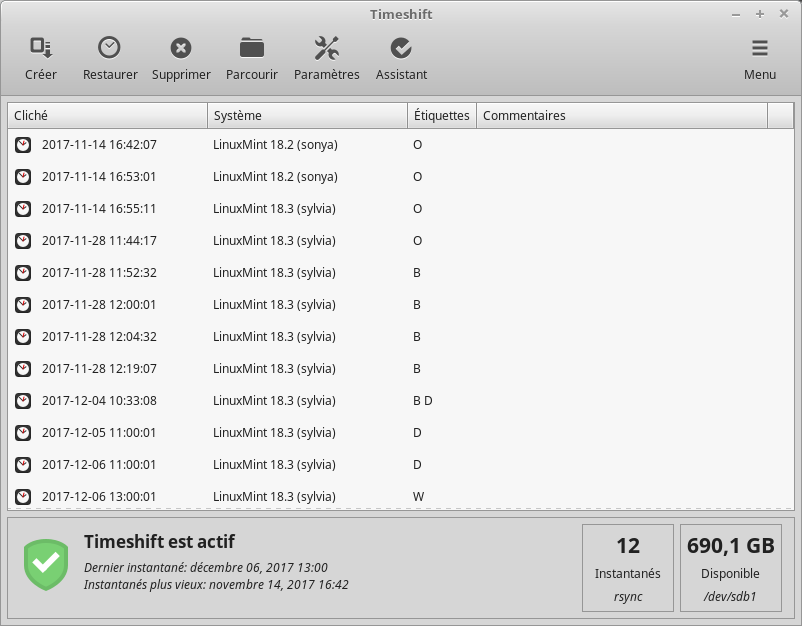Select clock icon of snapshot 2017-11-28 12:19:07
Viewport: 802px width, 626px height.
(x=23, y=369)
